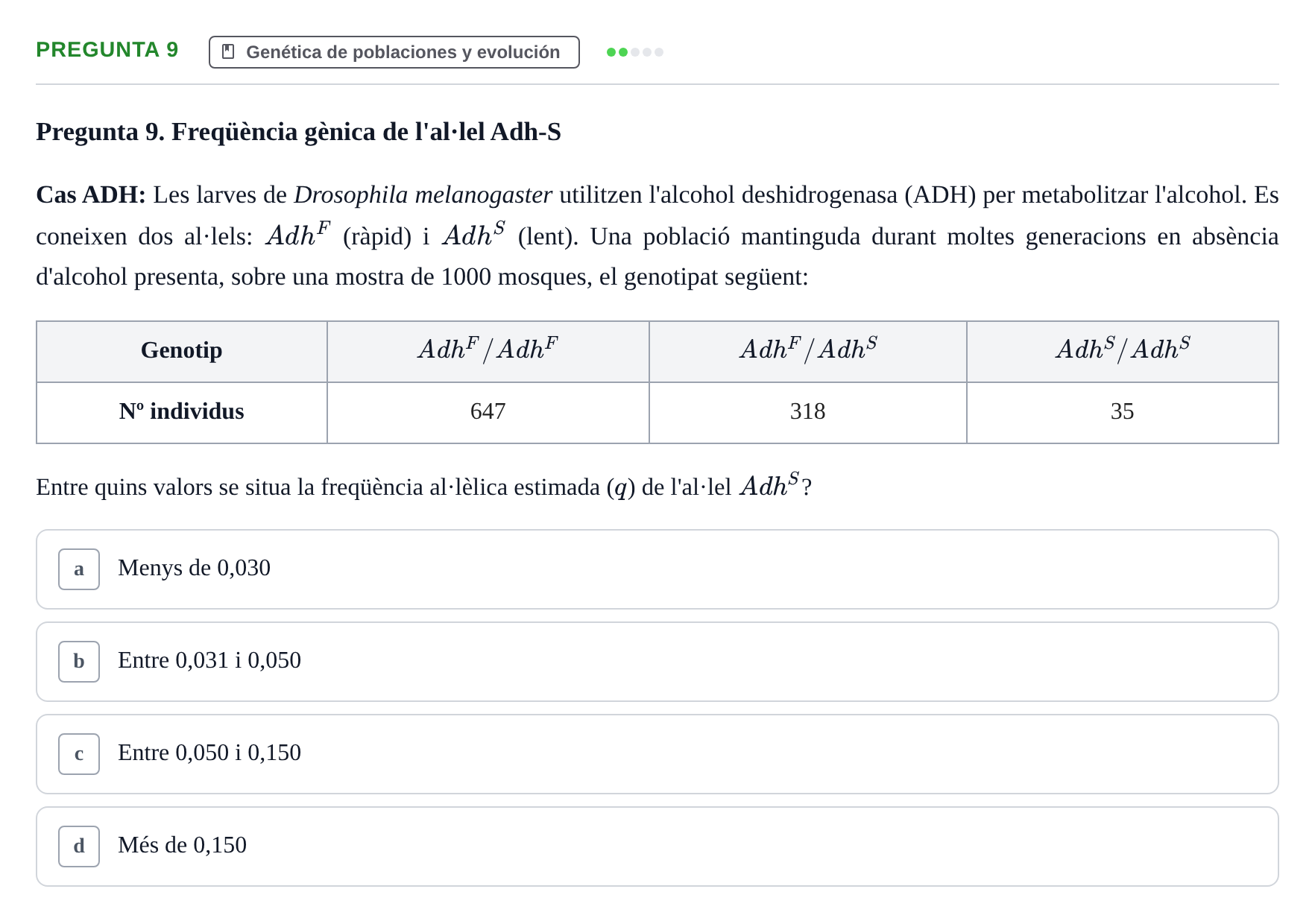Click the Cas ADH bold label
This screenshot has height=924, width=1315.
tap(91, 195)
